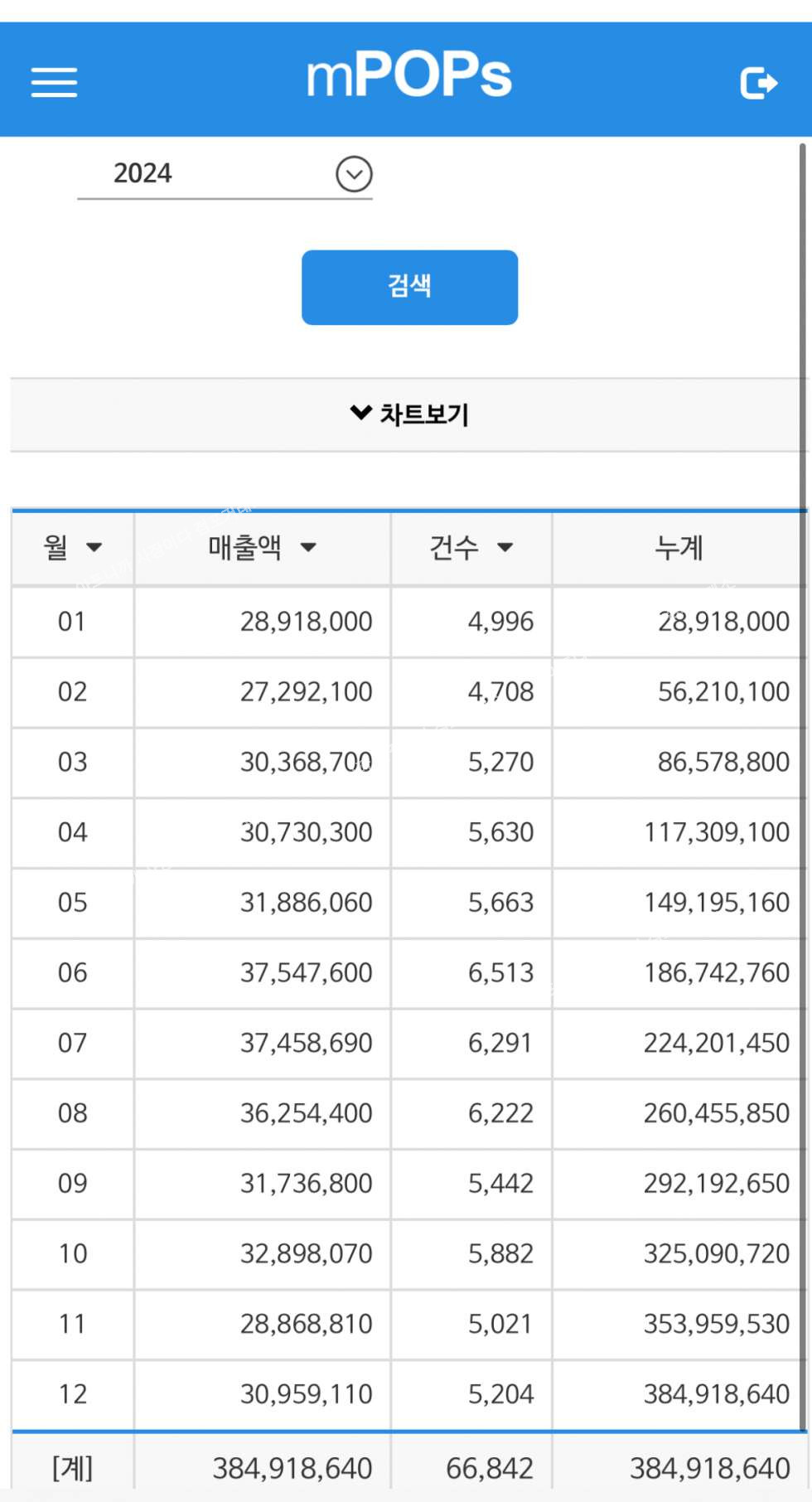Click sales amount 37,458,690 cell
812x1502 pixels.
(x=306, y=1043)
